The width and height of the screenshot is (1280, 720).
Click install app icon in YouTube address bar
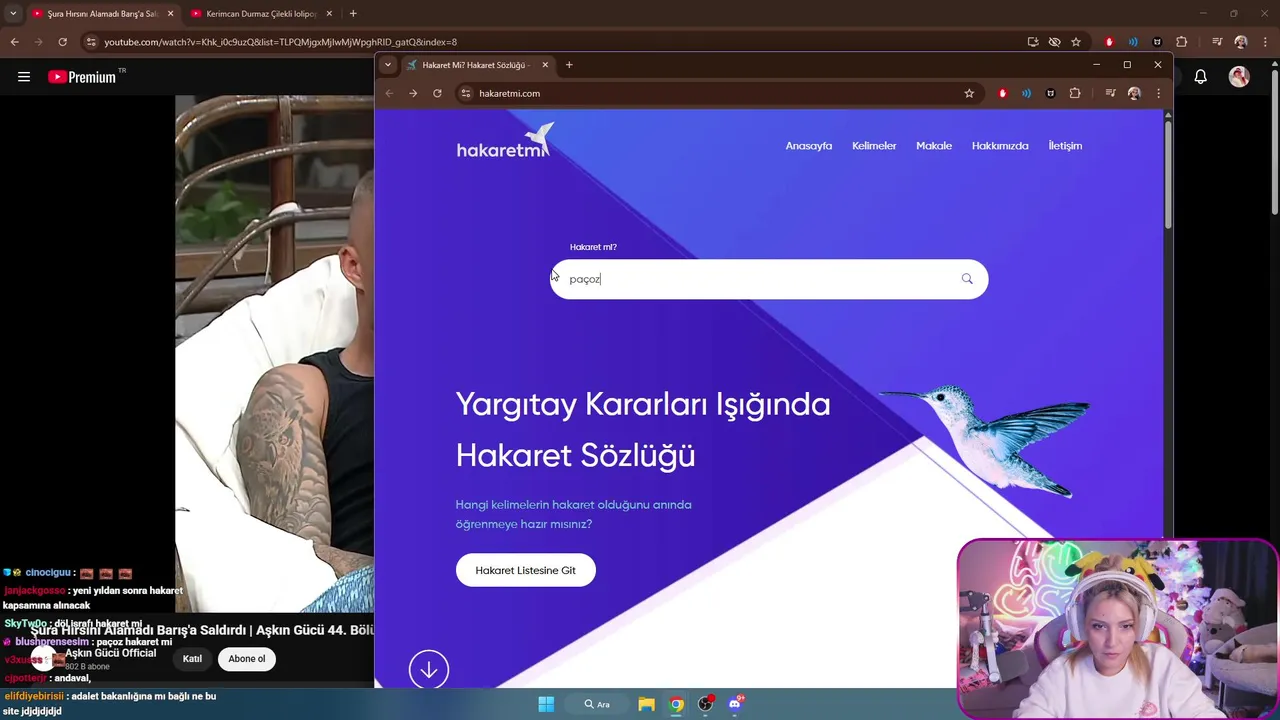tap(1033, 42)
